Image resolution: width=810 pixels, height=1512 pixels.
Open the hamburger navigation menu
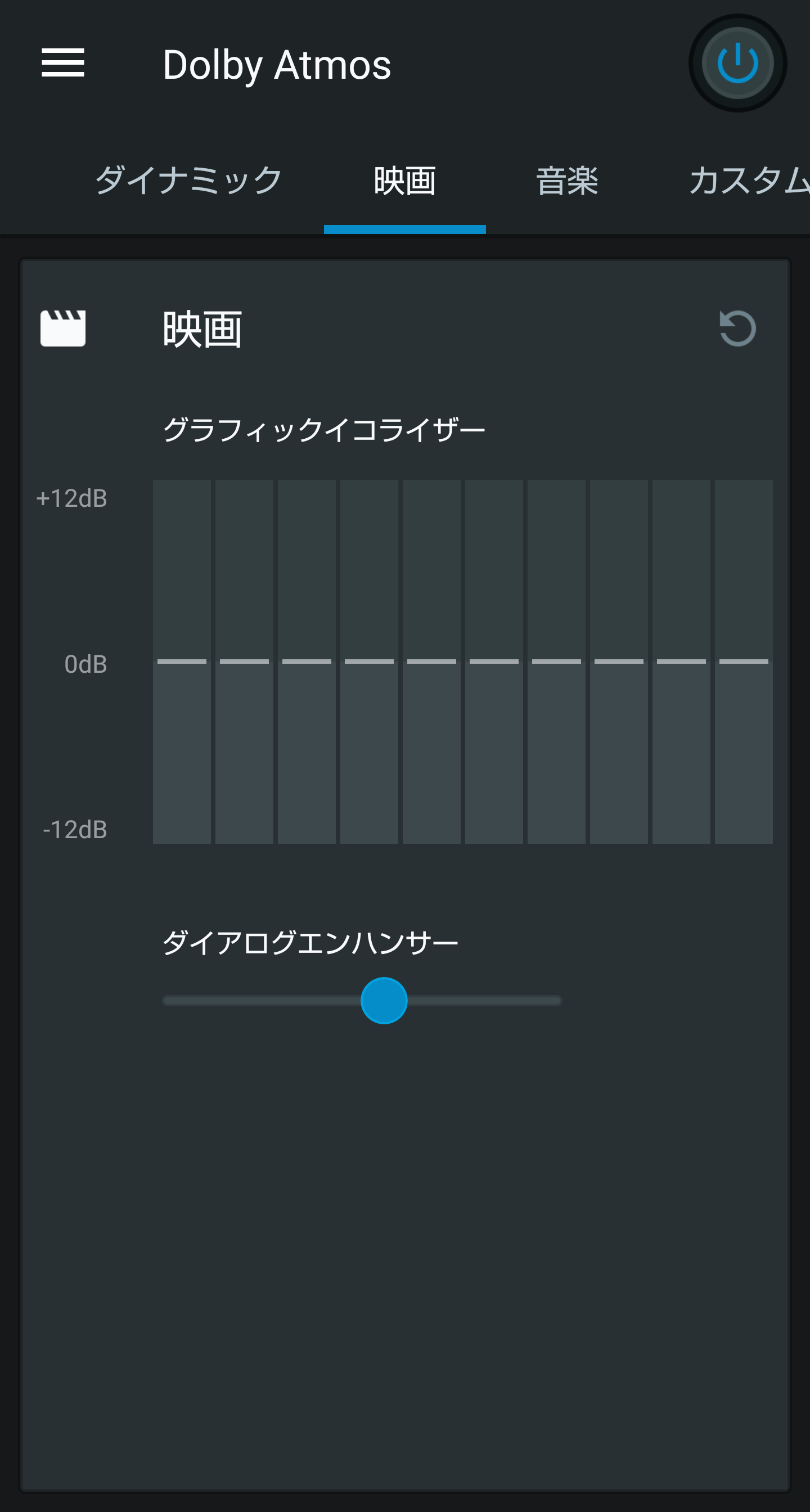click(63, 63)
